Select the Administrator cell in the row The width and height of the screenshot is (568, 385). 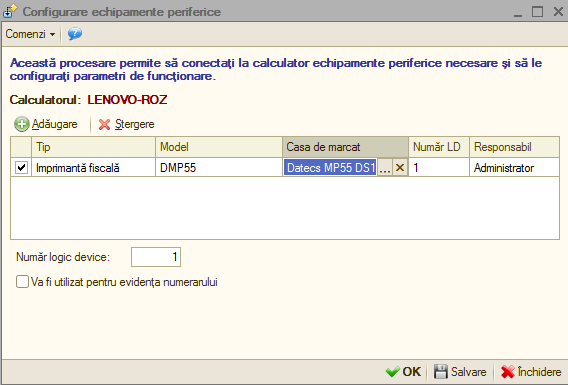coord(514,168)
